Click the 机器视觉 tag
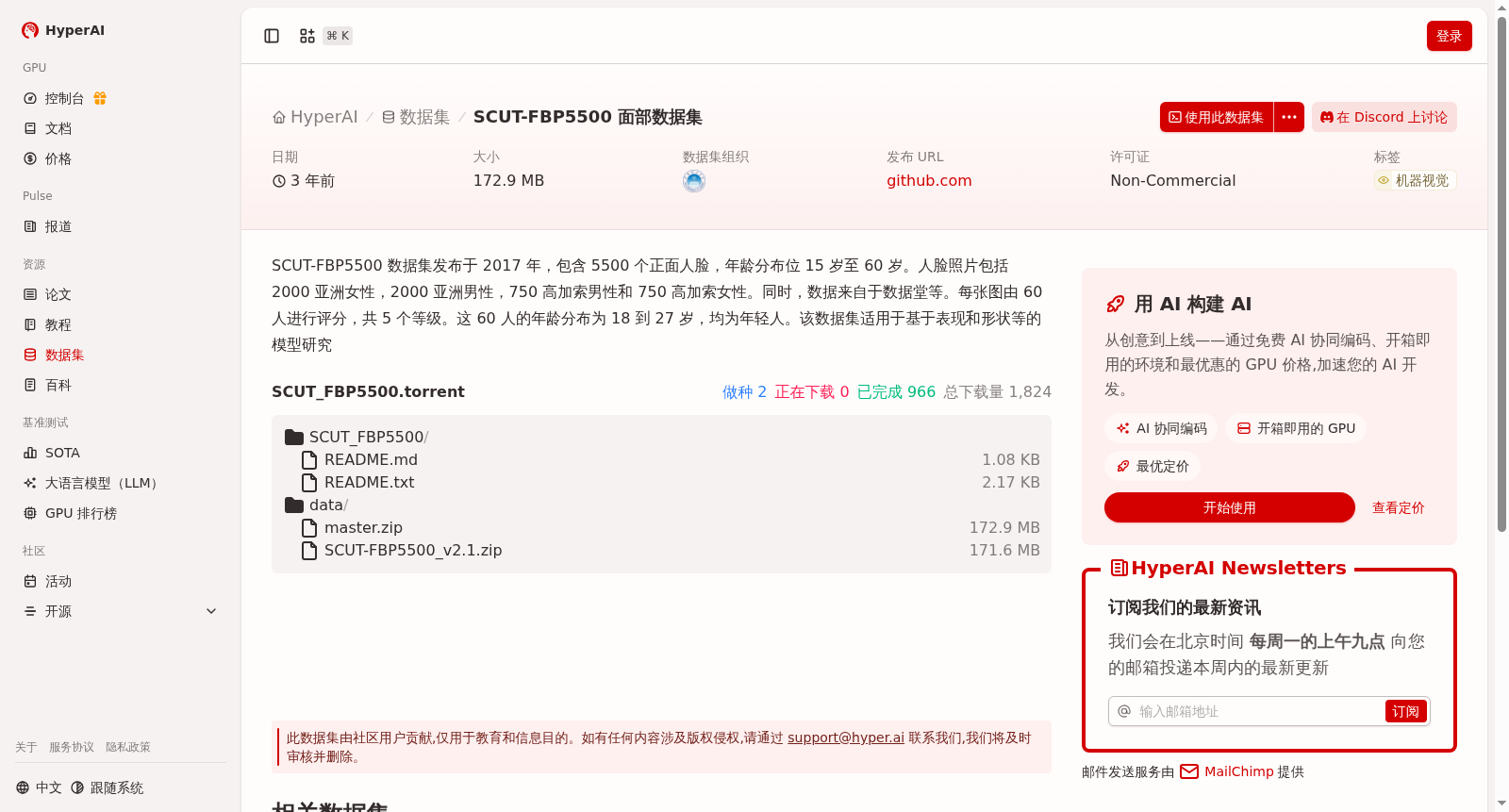1509x812 pixels. point(1415,180)
